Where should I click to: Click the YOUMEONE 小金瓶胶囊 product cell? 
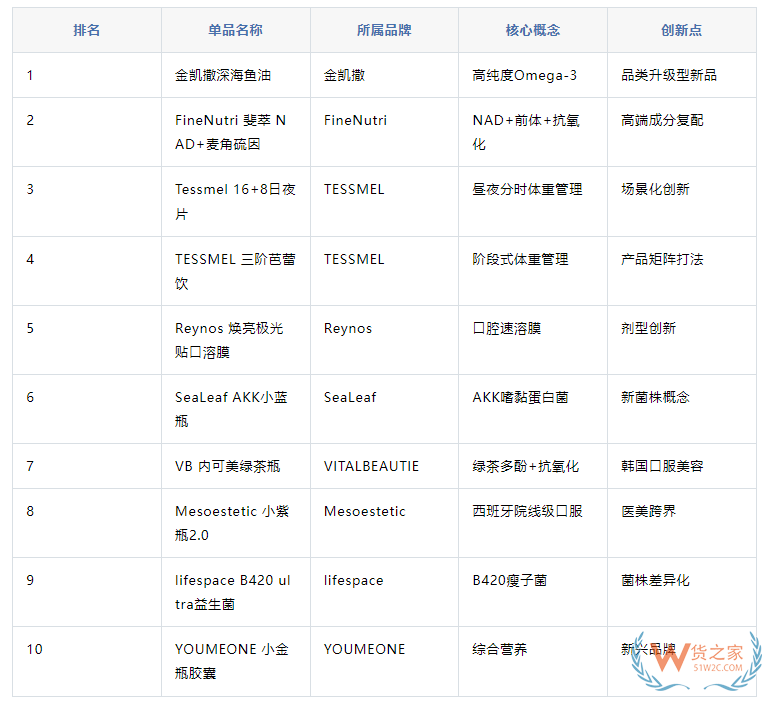pos(235,662)
